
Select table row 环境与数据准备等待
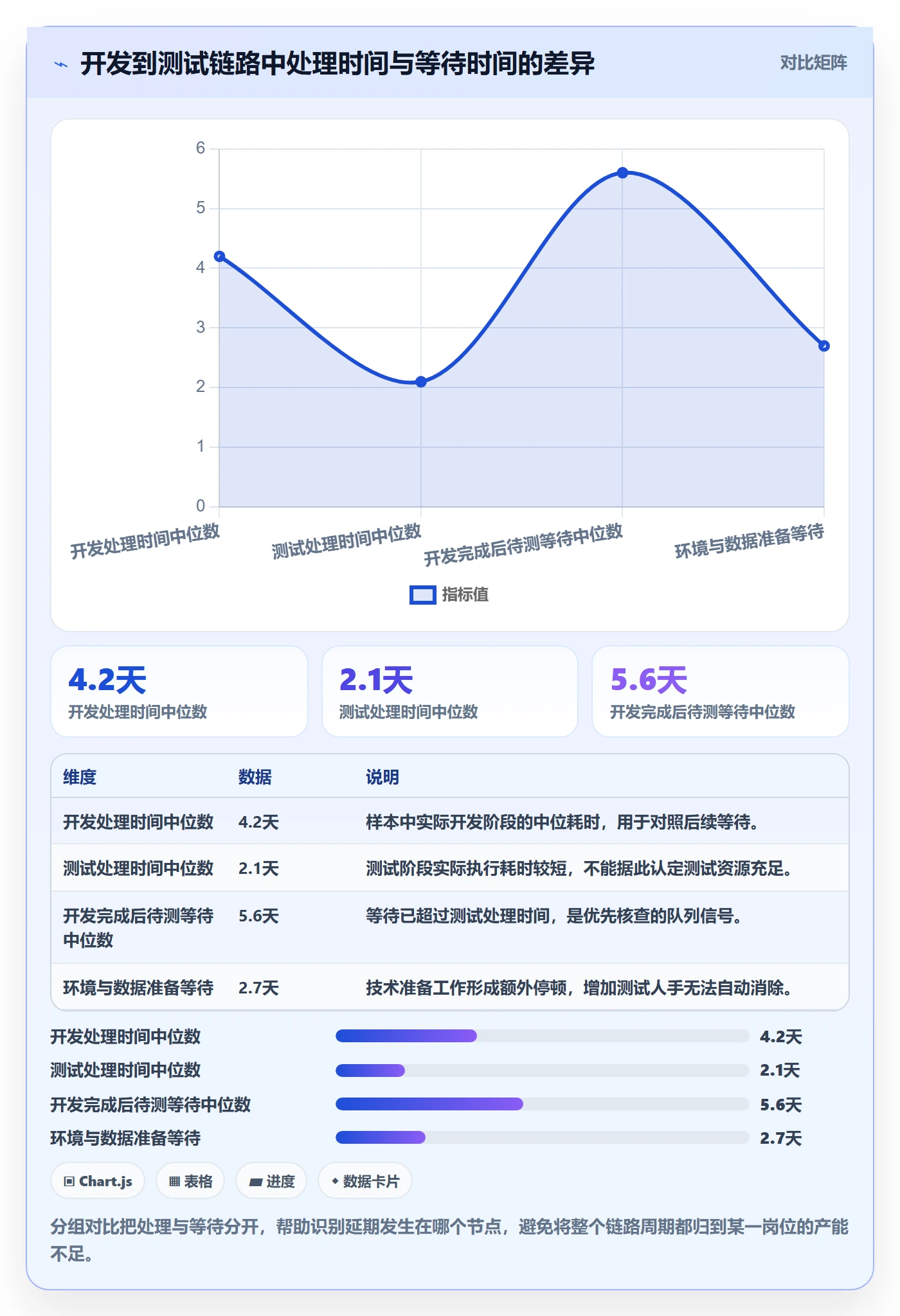[x=450, y=987]
